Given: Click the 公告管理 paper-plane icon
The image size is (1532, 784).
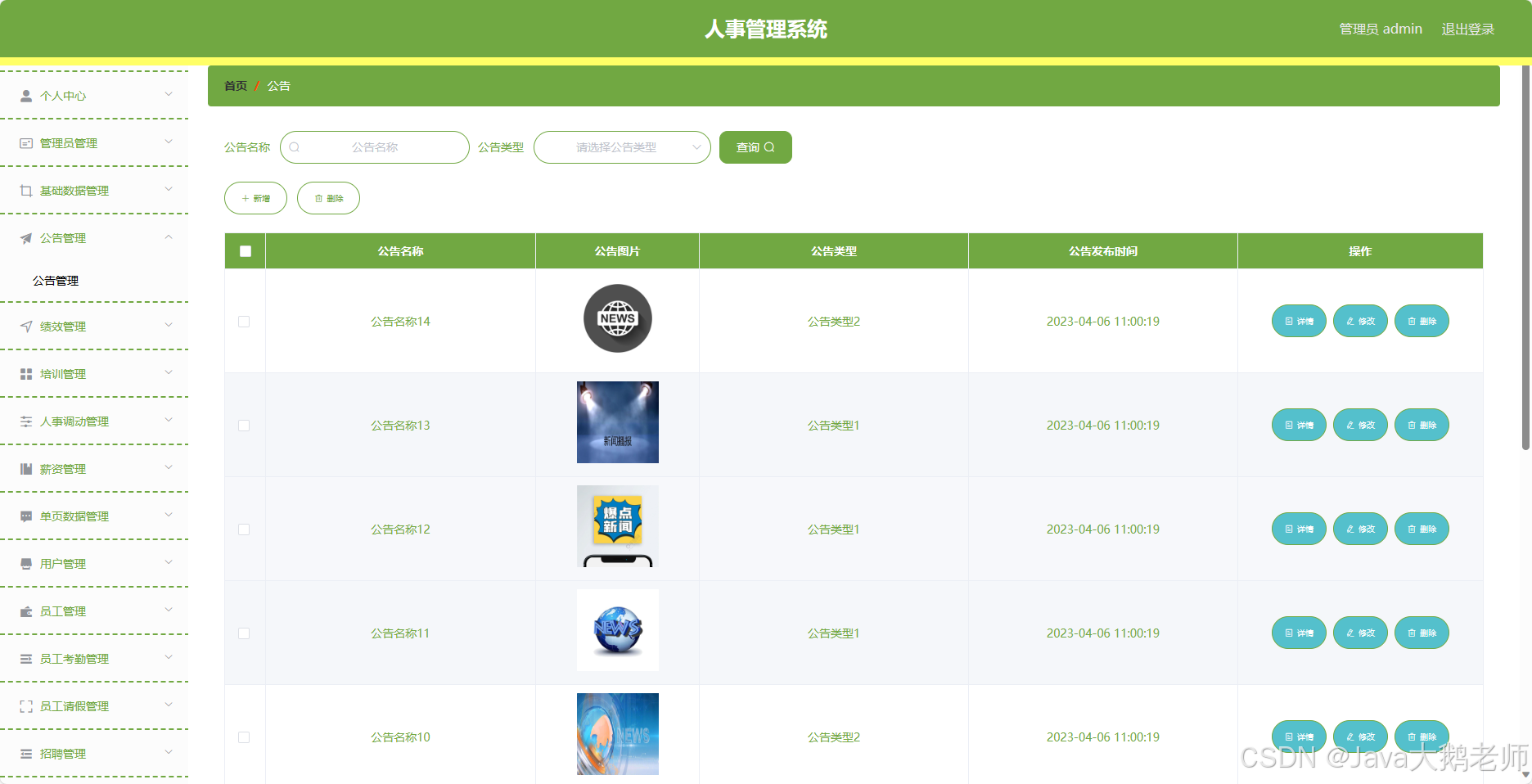Looking at the screenshot, I should click(x=24, y=238).
